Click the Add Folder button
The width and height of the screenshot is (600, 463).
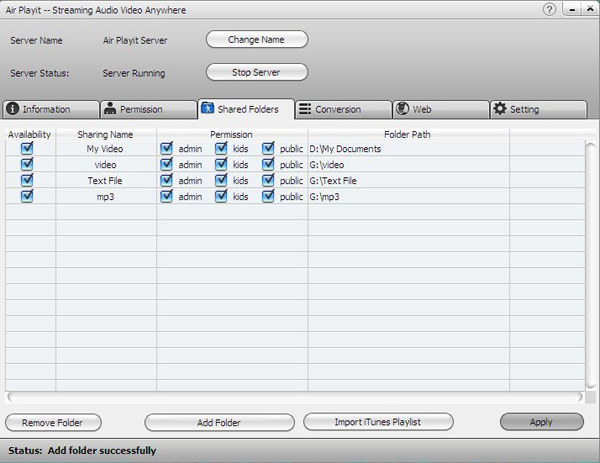coord(220,422)
